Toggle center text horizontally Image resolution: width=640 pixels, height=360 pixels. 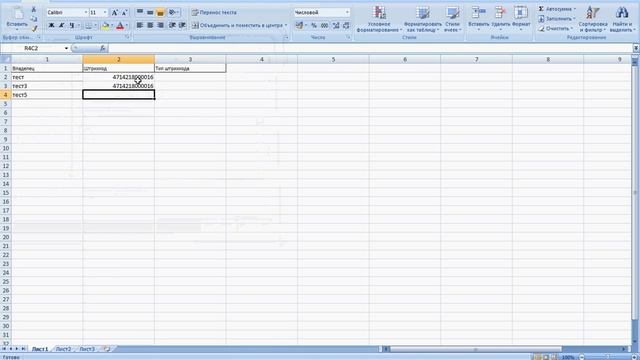150,25
